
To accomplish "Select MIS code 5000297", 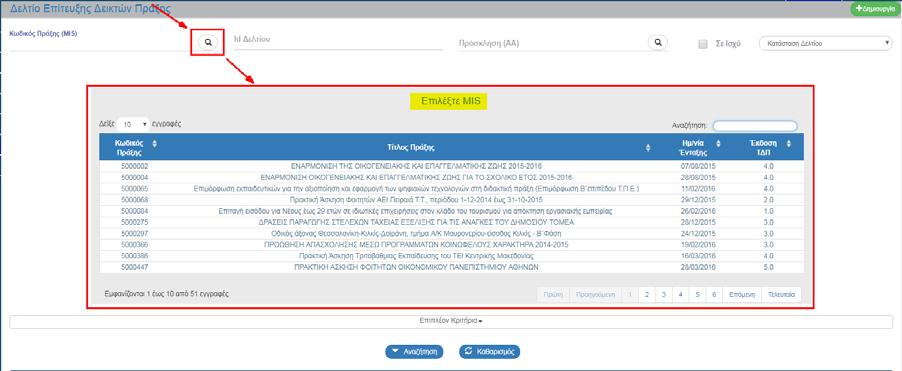I will [134, 234].
